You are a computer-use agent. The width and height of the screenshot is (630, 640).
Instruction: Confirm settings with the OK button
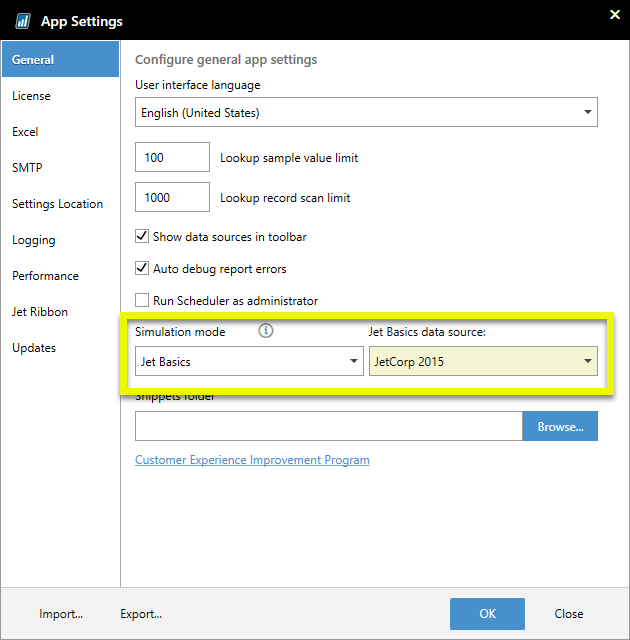[487, 614]
